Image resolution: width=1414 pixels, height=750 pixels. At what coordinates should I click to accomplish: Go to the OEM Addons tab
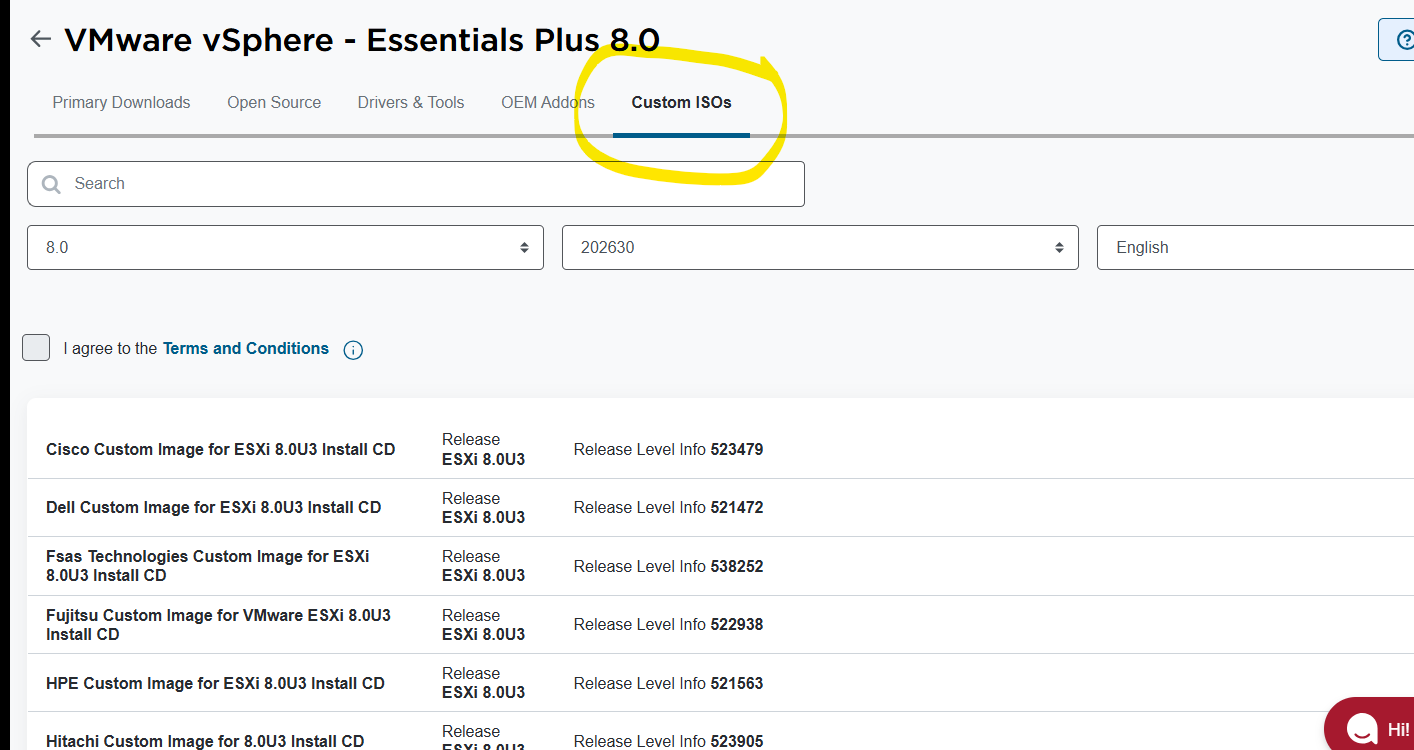point(548,102)
